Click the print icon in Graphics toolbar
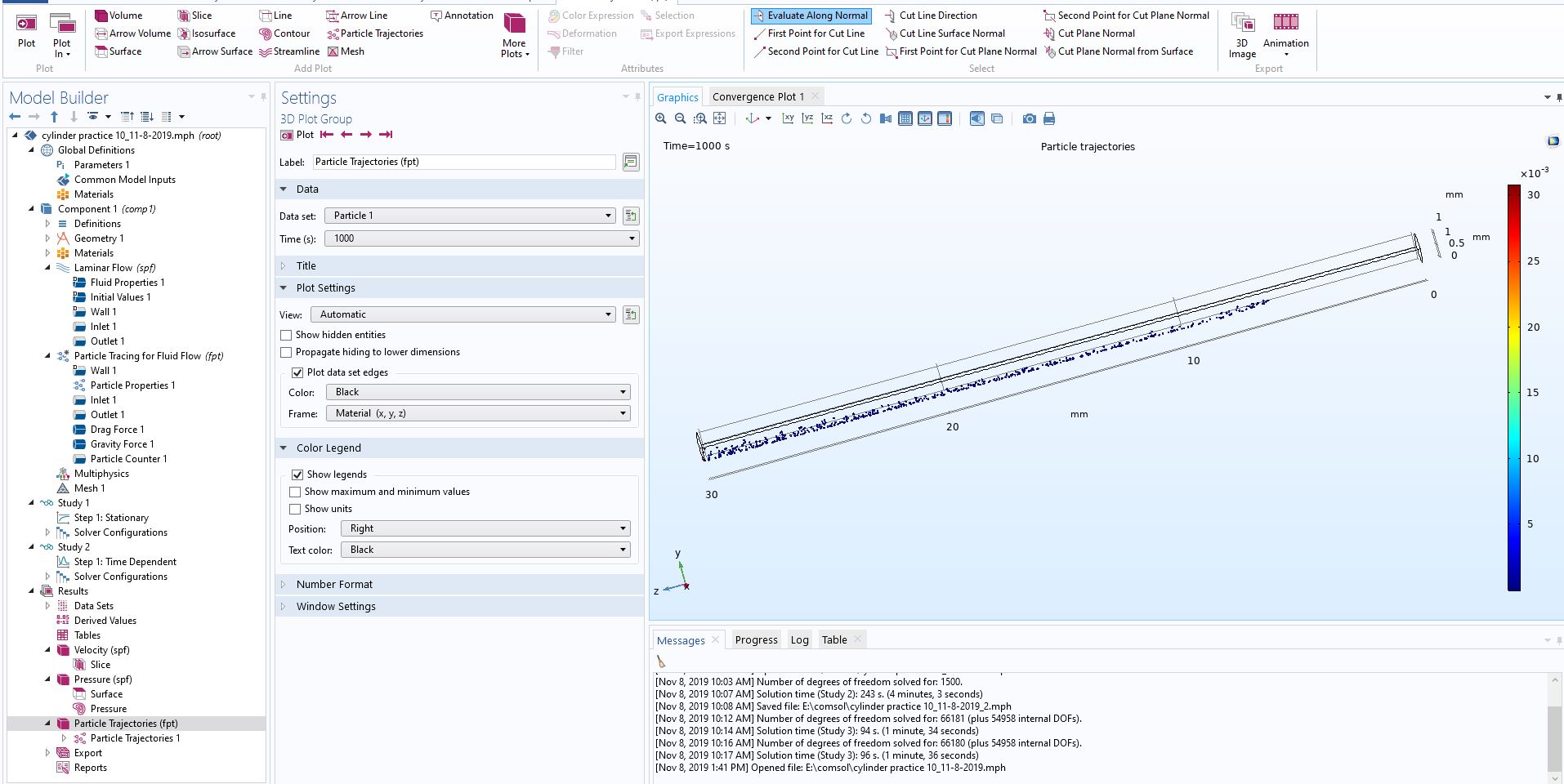 1049,119
